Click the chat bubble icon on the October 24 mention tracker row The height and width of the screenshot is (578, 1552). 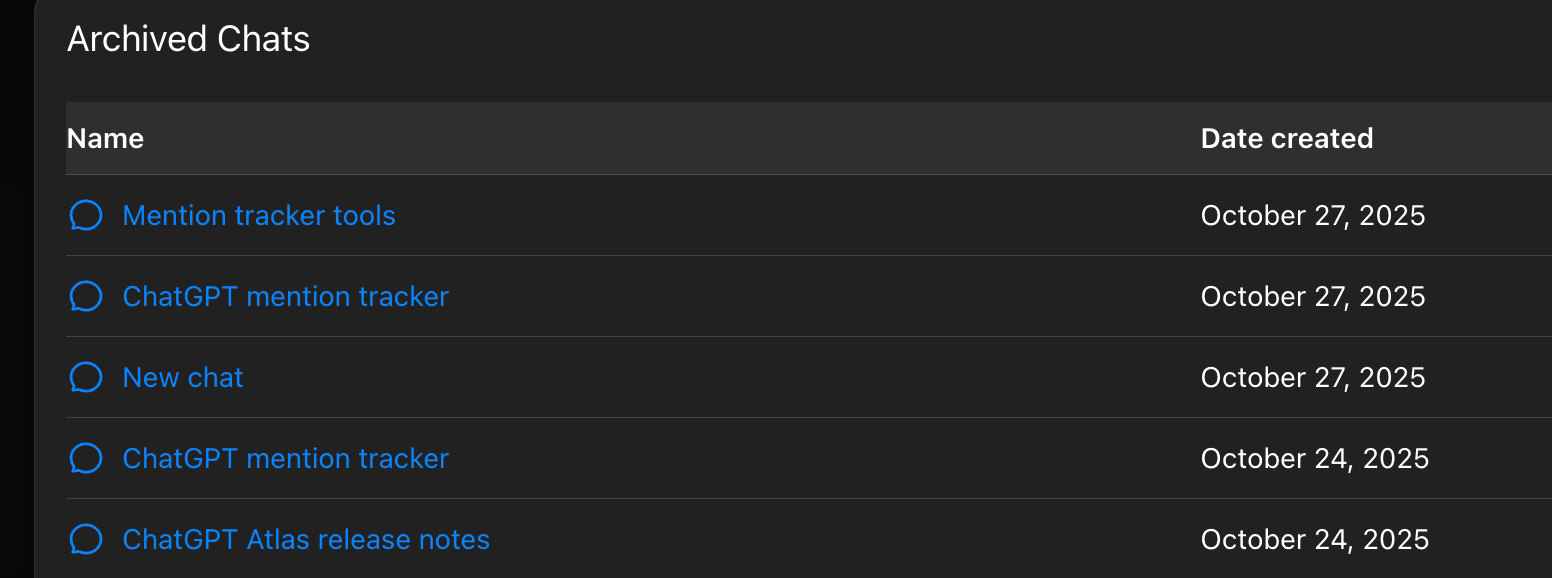tap(86, 458)
